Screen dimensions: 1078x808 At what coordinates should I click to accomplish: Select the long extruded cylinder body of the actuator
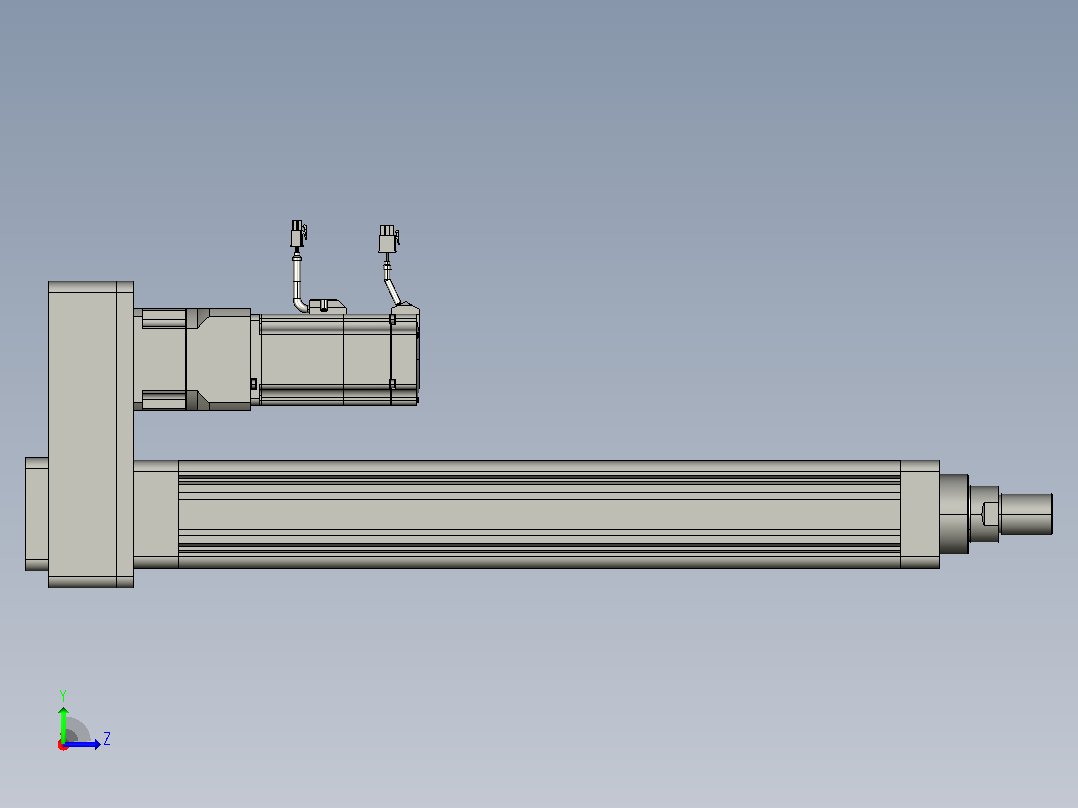click(x=539, y=514)
